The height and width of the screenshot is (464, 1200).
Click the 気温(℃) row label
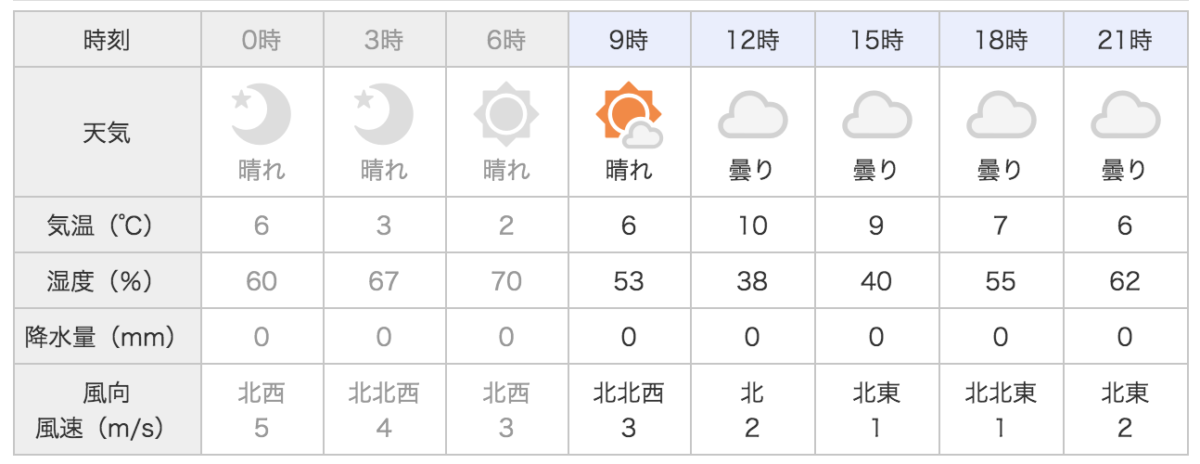point(106,226)
